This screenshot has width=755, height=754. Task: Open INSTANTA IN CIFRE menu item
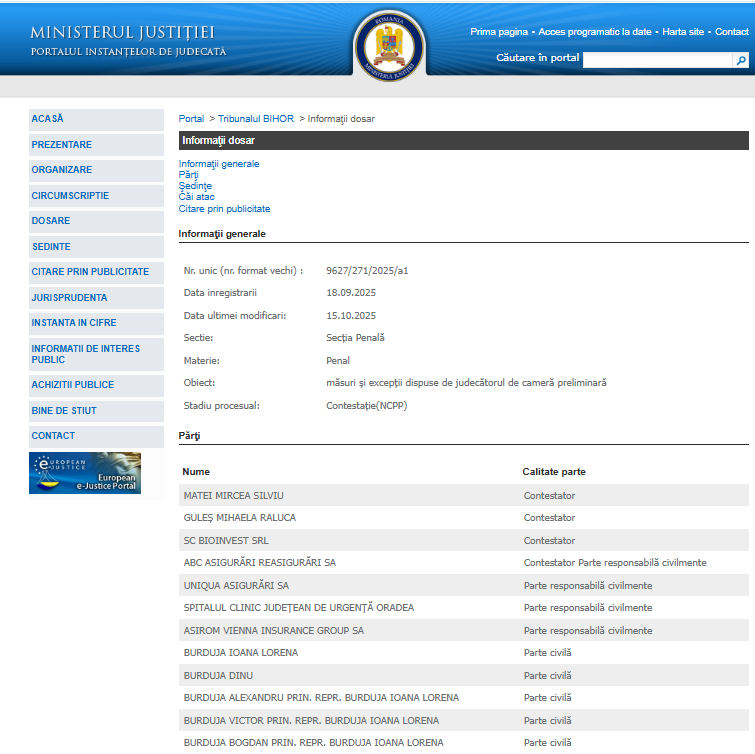[74, 323]
